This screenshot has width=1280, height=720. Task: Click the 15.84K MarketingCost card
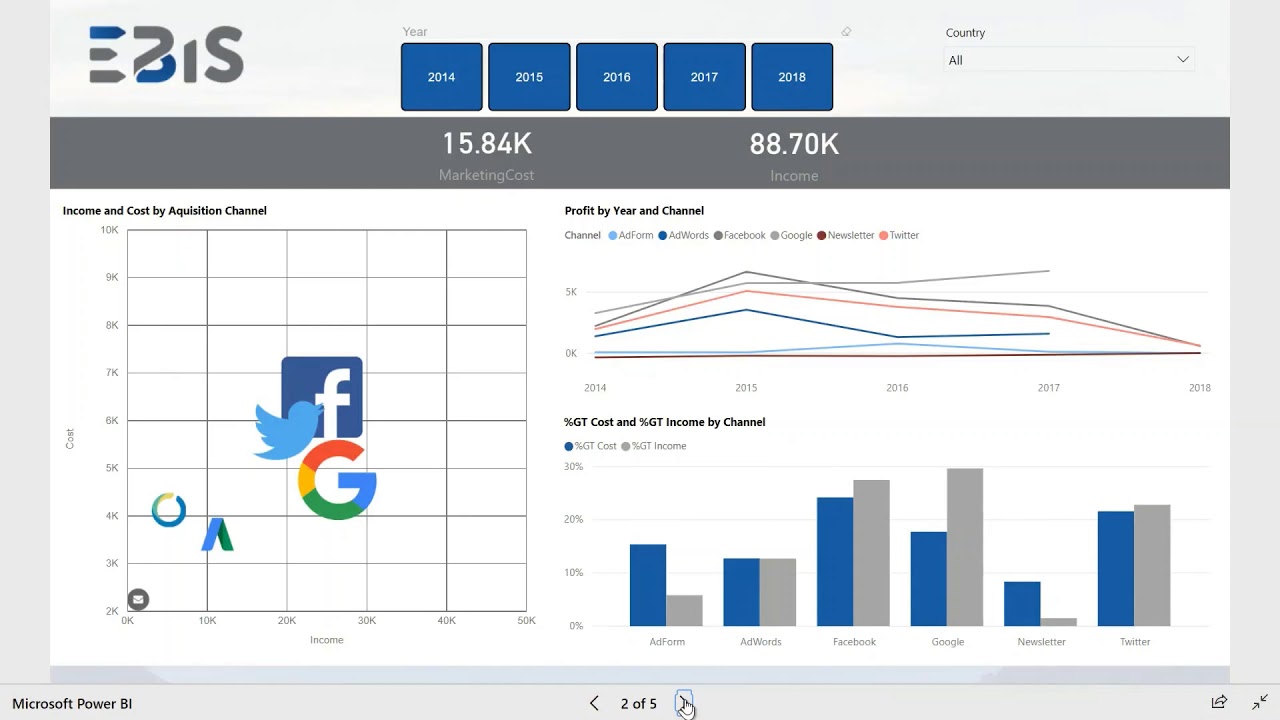coord(487,155)
